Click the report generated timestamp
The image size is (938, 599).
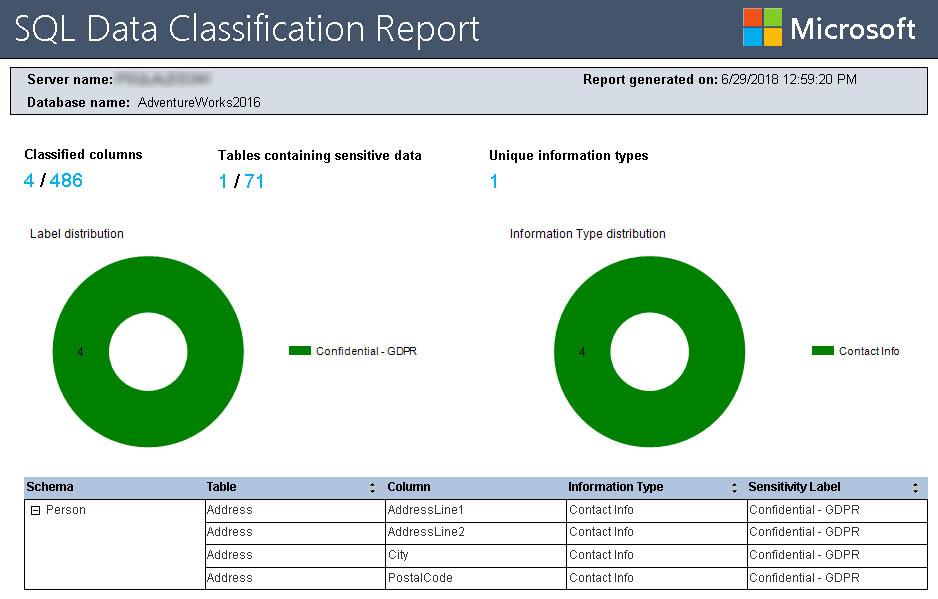pyautogui.click(x=788, y=80)
